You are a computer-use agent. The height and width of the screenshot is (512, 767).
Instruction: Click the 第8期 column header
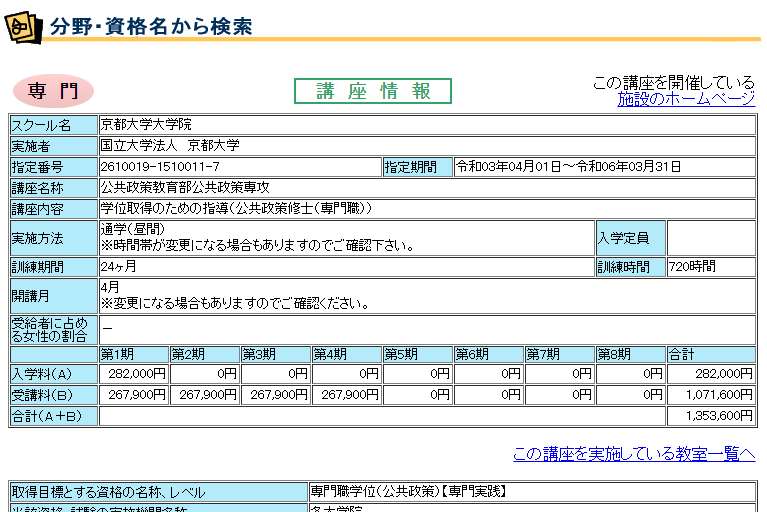tap(631, 355)
